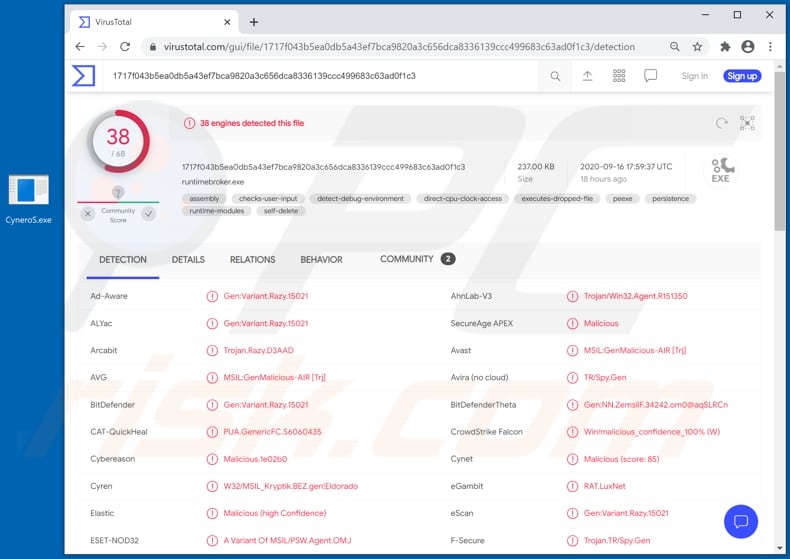Open the Chrome profile avatar icon
Image resolution: width=790 pixels, height=559 pixels.
coord(748,47)
